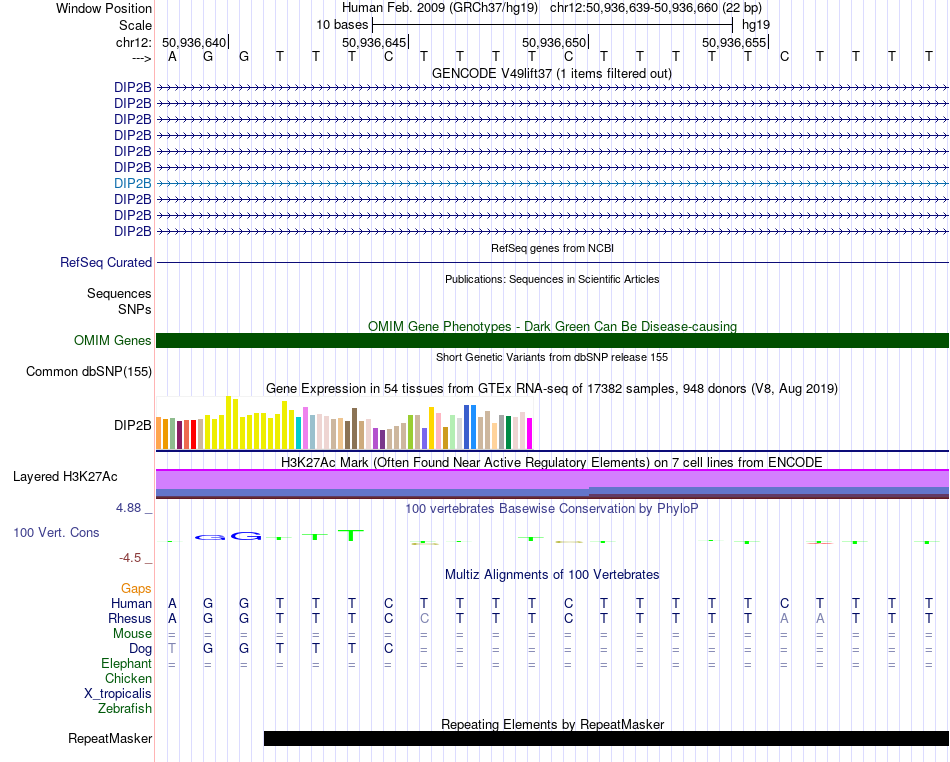Click the Common dbSNP(155) label

pos(89,371)
